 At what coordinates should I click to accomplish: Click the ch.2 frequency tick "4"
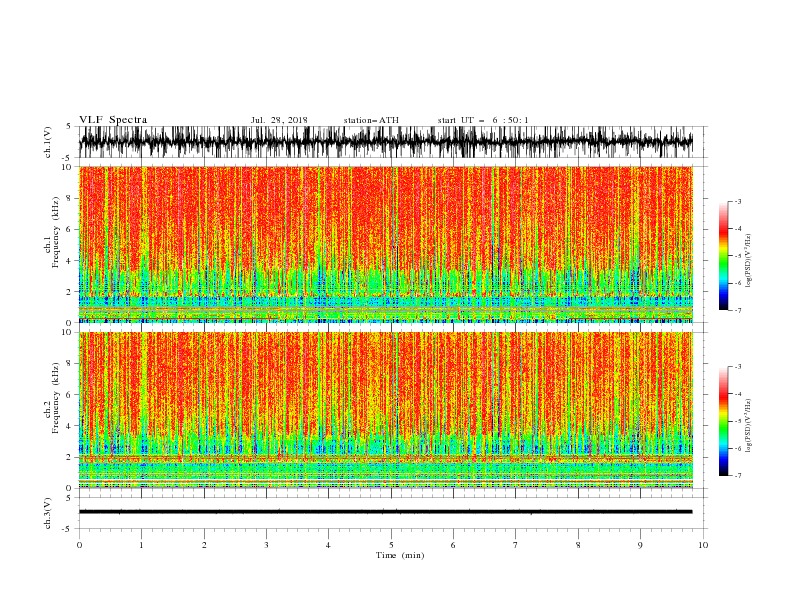(69, 426)
